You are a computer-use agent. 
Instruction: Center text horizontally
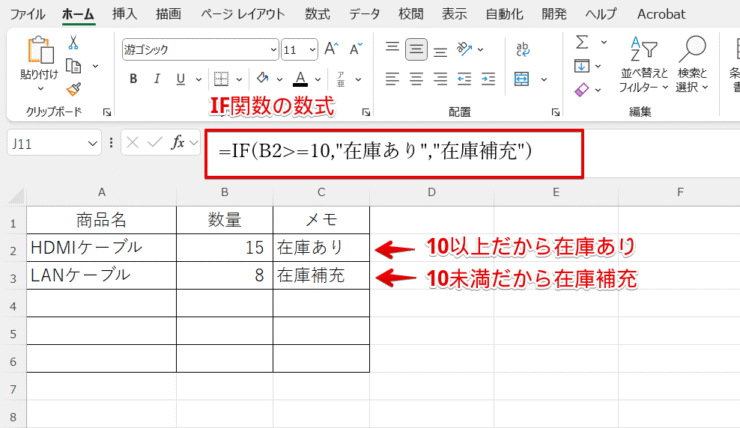point(416,79)
